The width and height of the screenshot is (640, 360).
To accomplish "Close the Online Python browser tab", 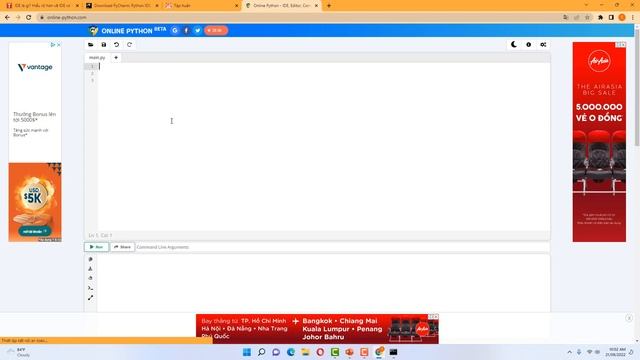I will (316, 6).
